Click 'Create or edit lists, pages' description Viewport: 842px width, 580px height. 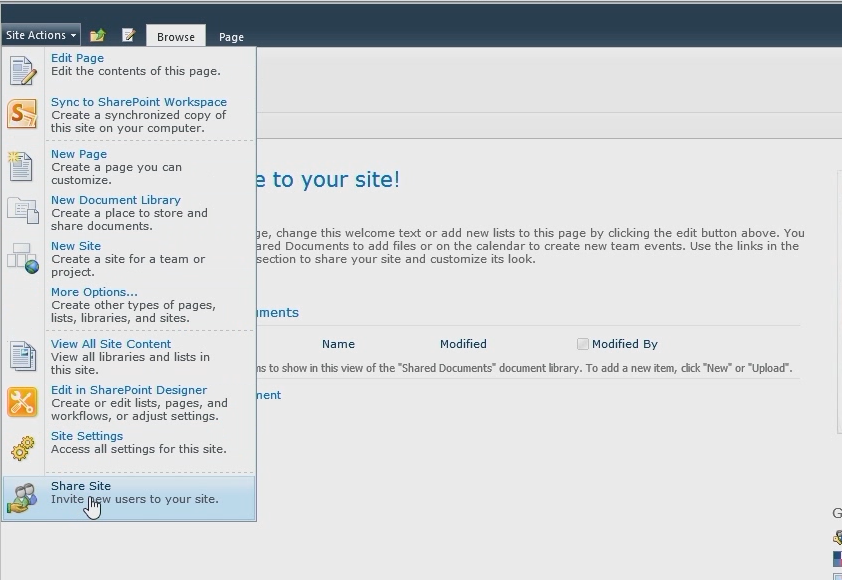[x=139, y=410]
